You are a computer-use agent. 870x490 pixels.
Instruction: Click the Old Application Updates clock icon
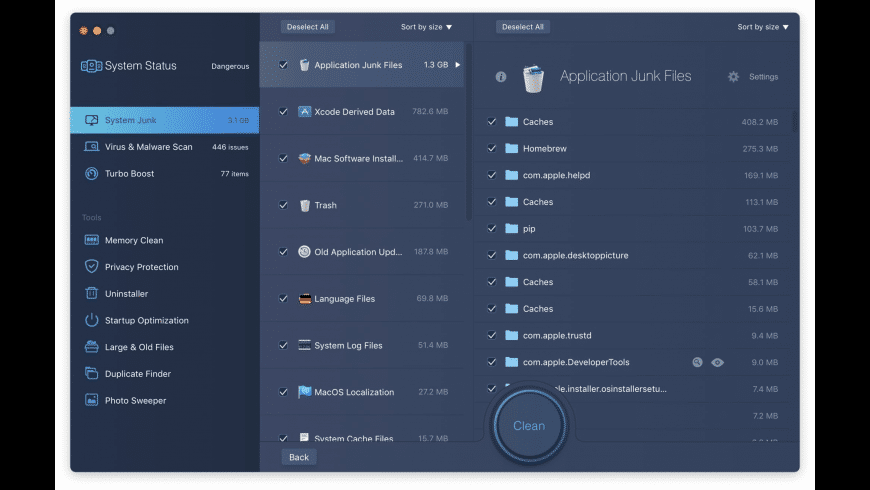tap(304, 251)
